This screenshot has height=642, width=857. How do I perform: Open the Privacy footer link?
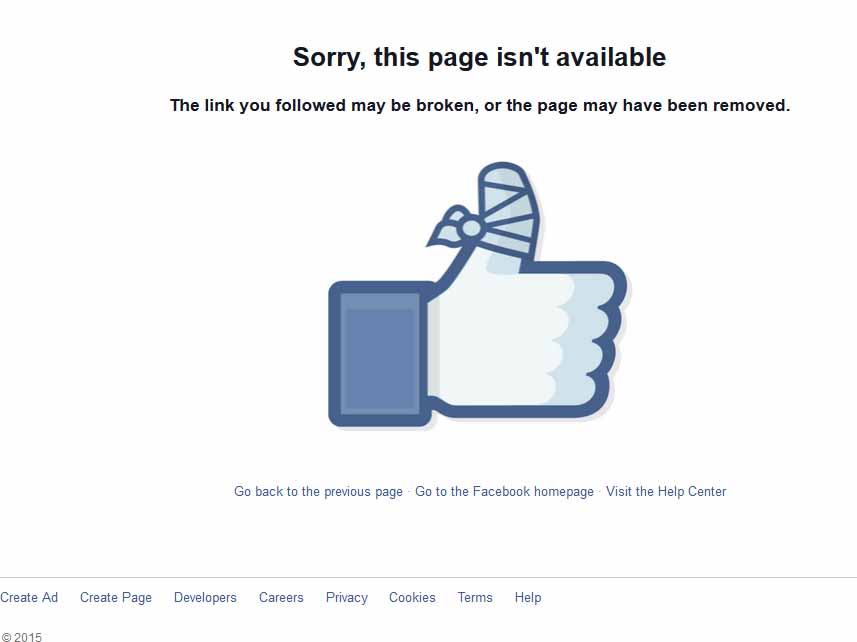click(347, 597)
